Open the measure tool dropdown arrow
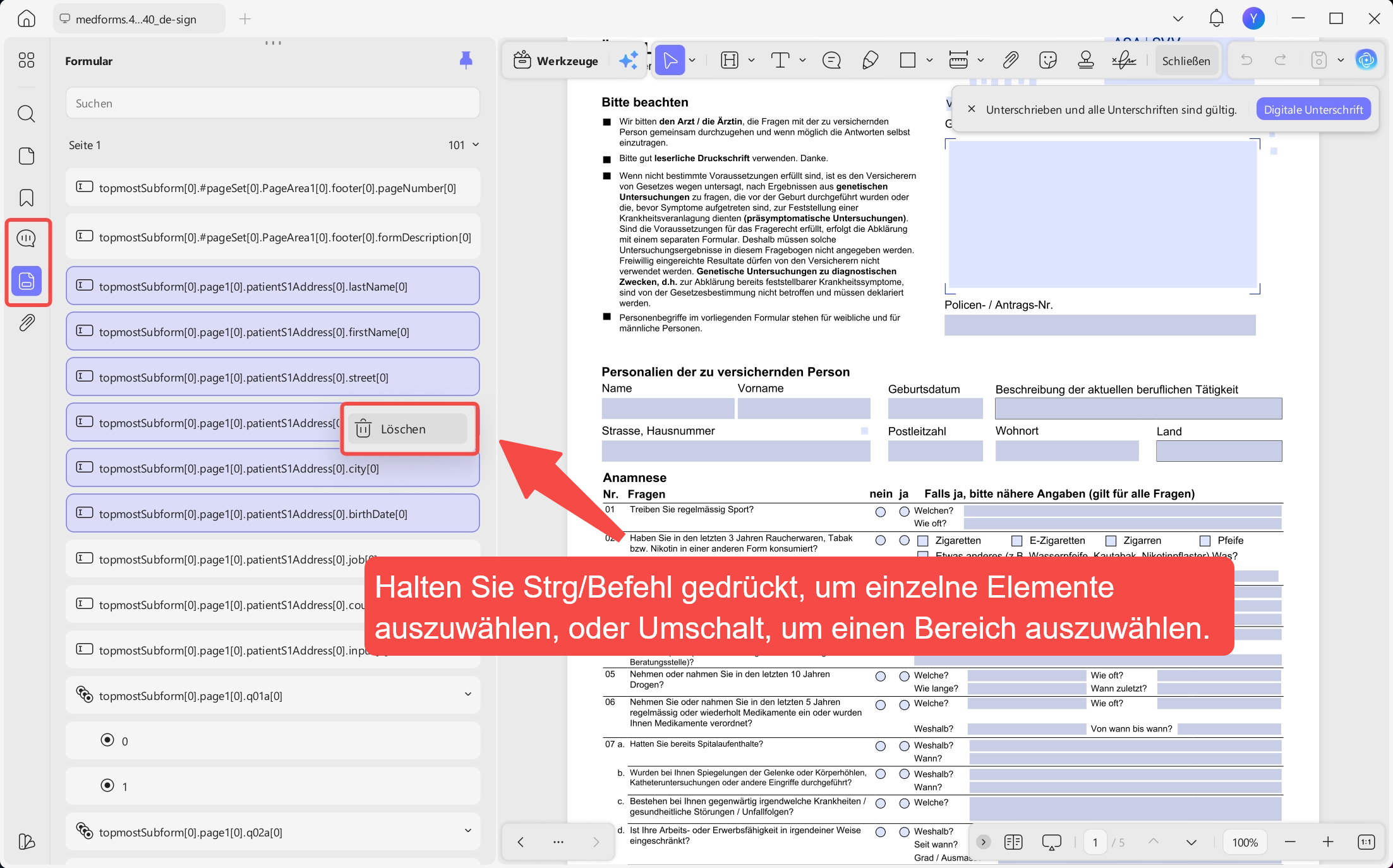 (x=980, y=61)
